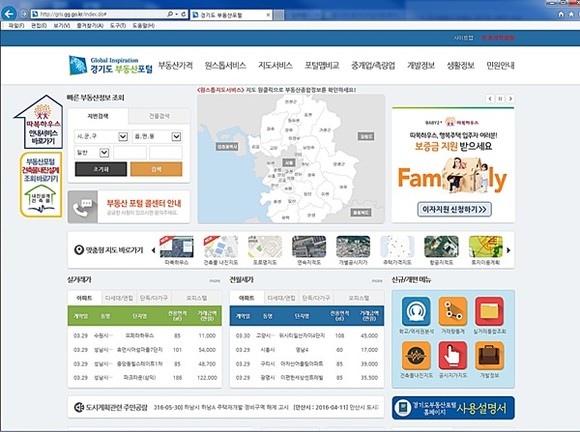Open the 건축물내진지도 seismic wave icon

(416, 355)
